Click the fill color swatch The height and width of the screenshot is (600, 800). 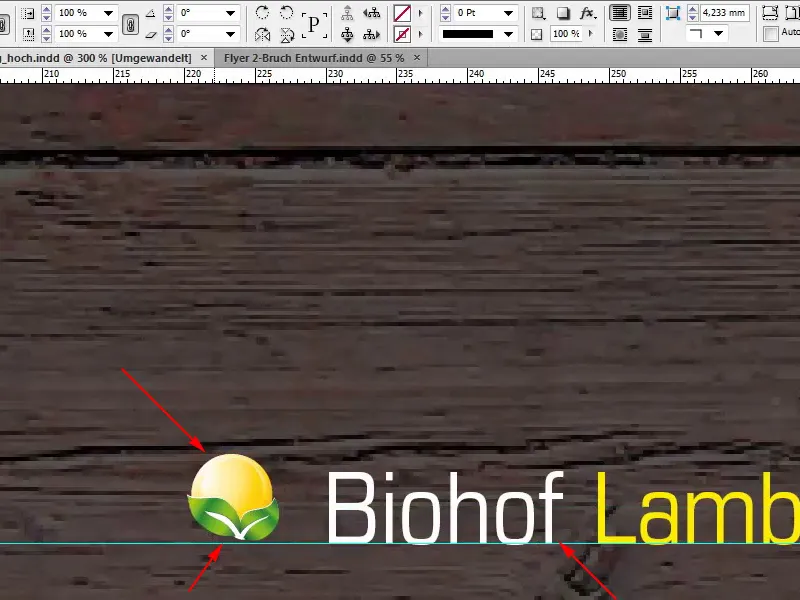(x=402, y=13)
